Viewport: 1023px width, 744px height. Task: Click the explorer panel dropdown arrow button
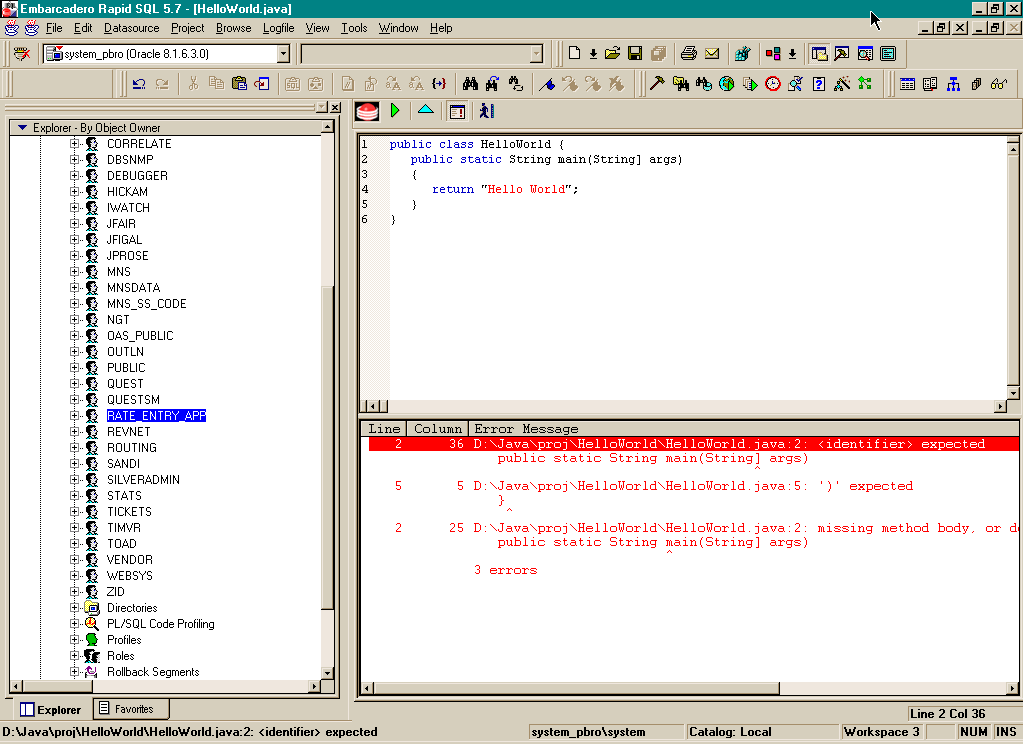coord(322,108)
